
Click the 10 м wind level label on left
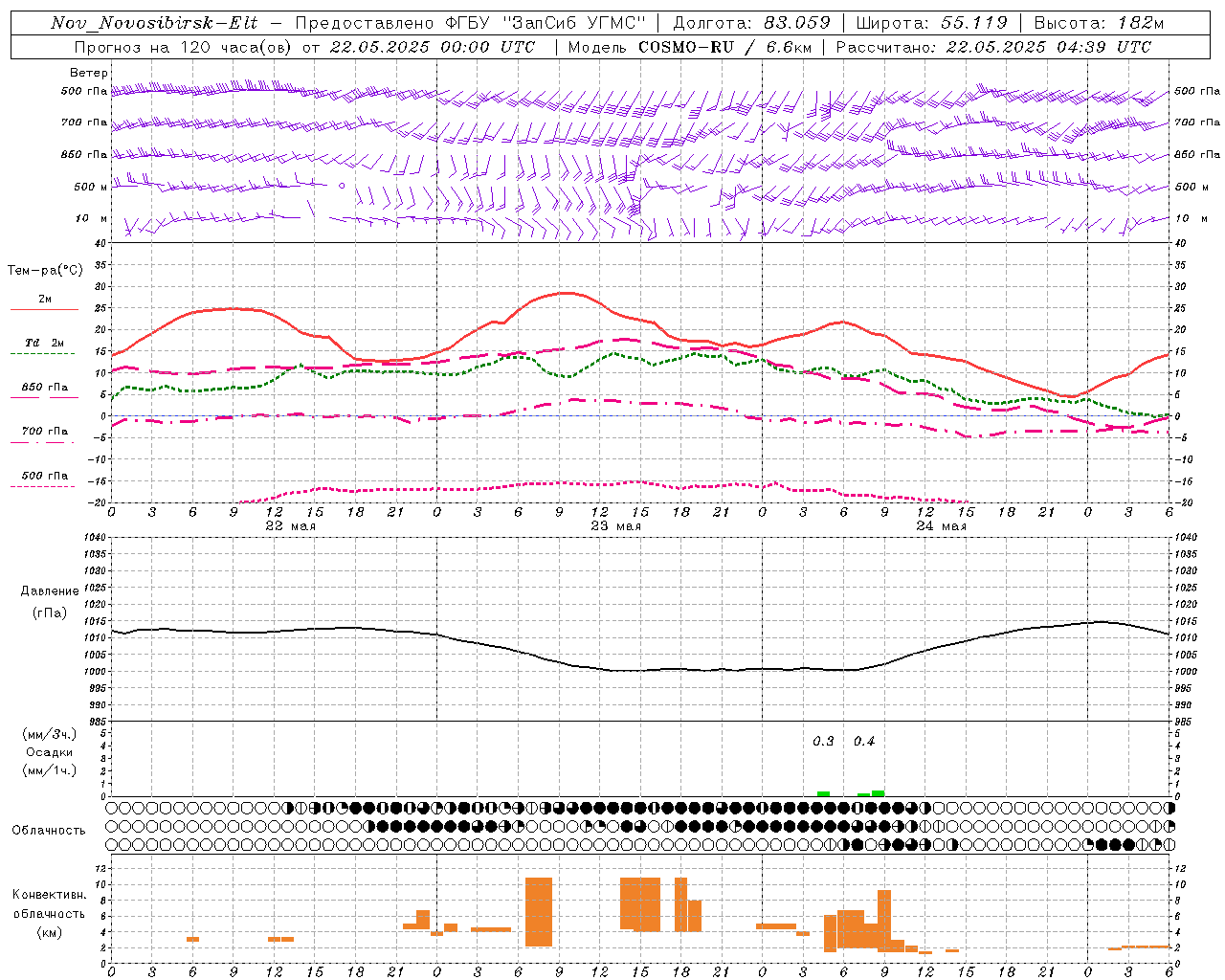point(91,218)
